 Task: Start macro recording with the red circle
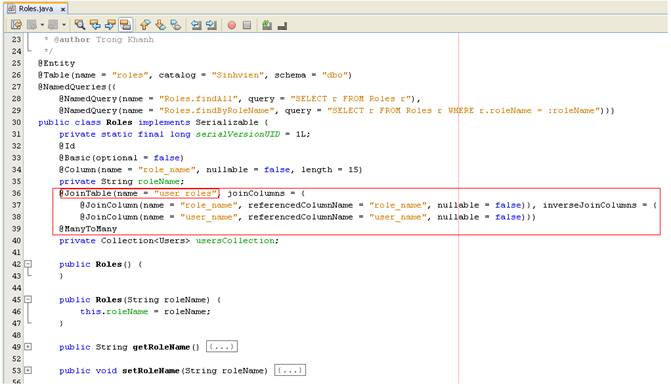232,25
